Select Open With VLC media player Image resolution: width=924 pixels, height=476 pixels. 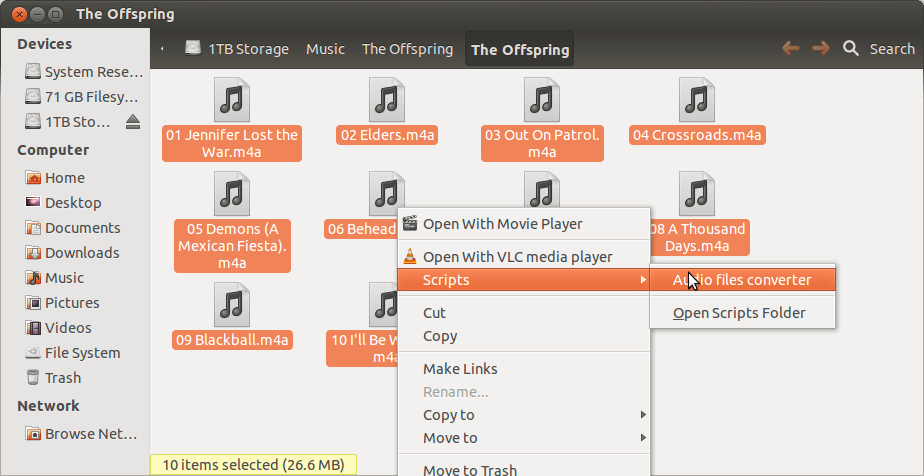pyautogui.click(x=517, y=257)
